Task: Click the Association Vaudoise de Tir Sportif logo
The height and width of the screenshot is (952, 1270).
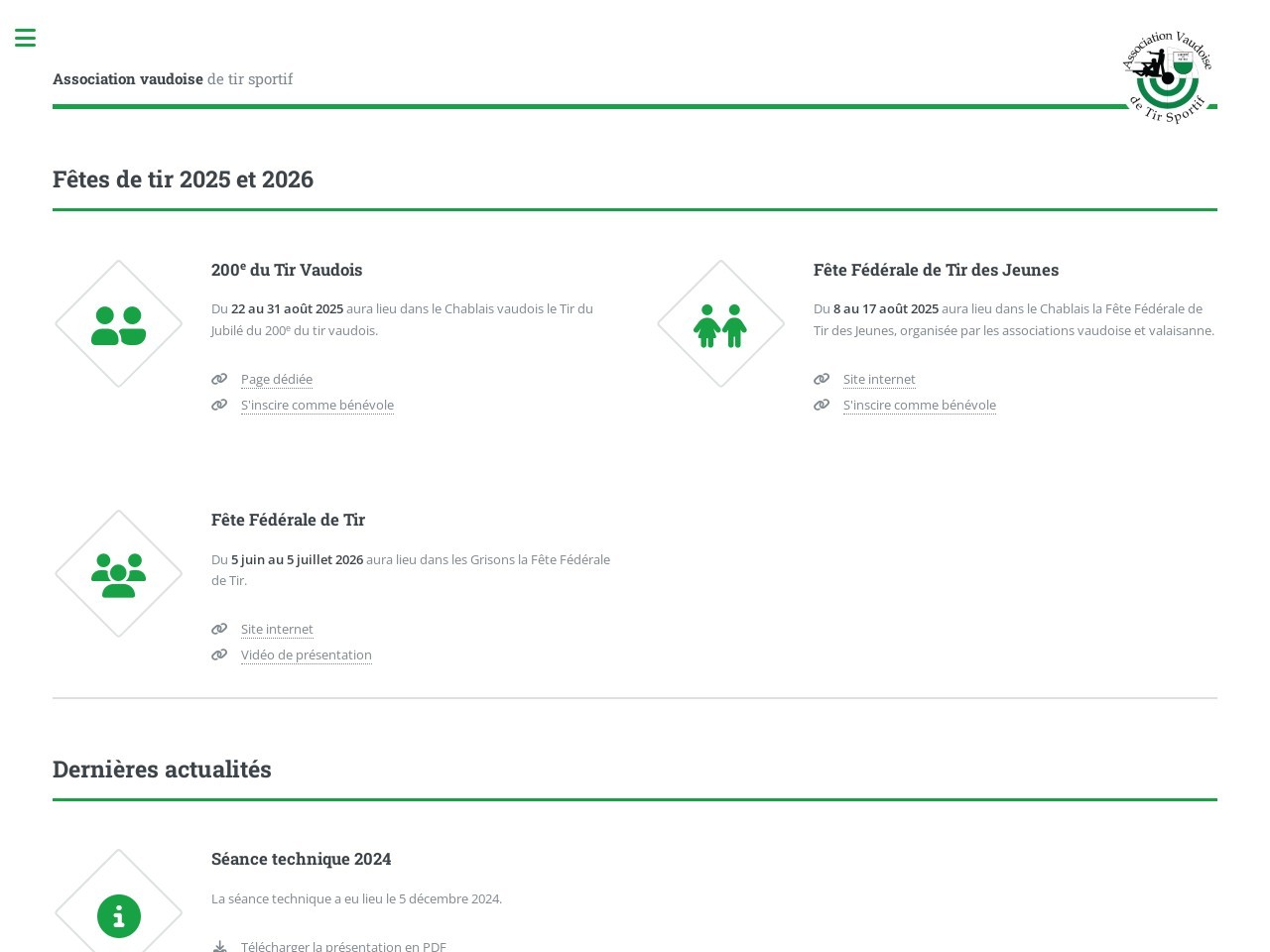Action: pos(1168,77)
